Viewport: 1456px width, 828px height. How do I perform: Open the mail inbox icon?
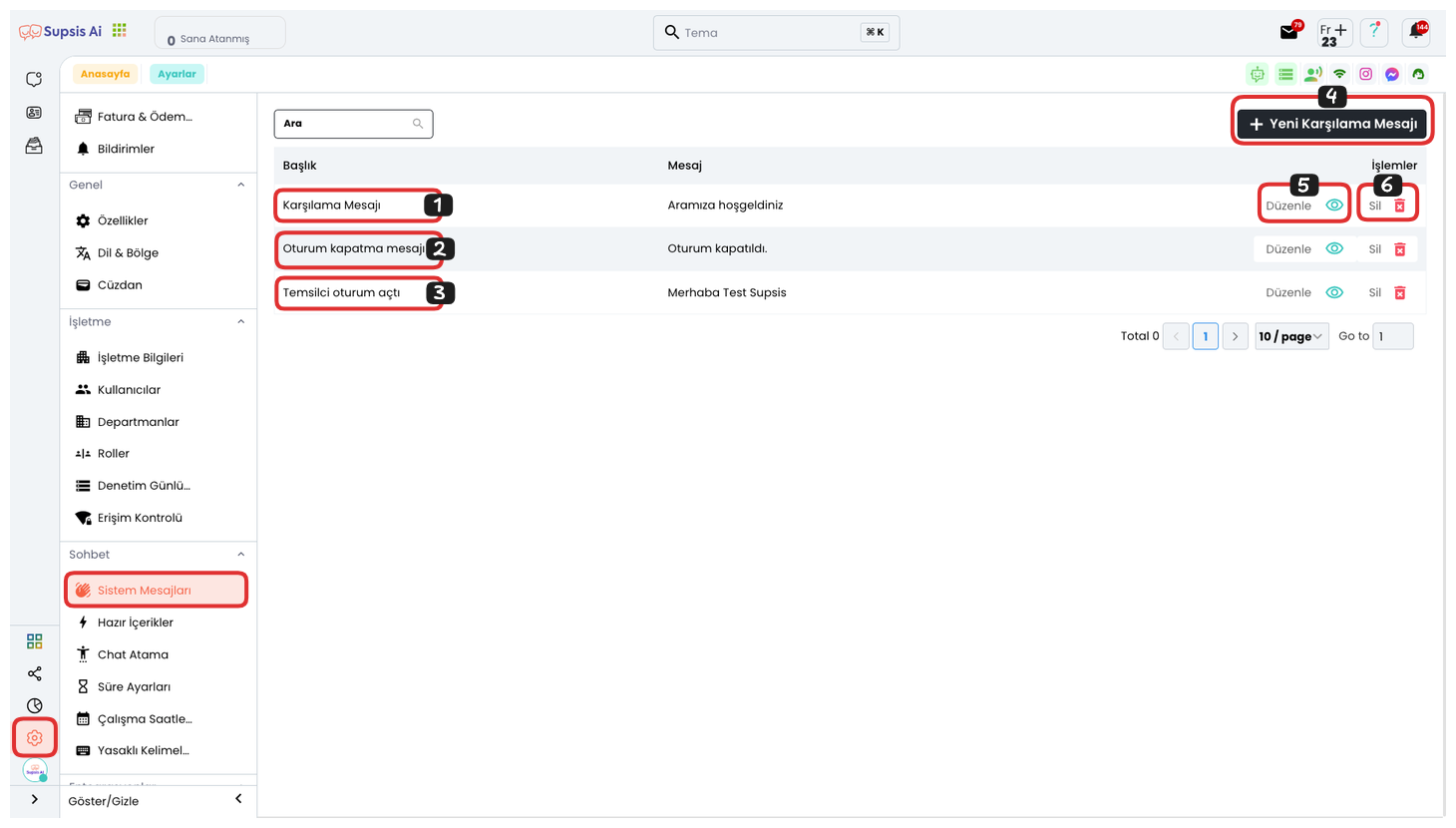click(x=1289, y=32)
